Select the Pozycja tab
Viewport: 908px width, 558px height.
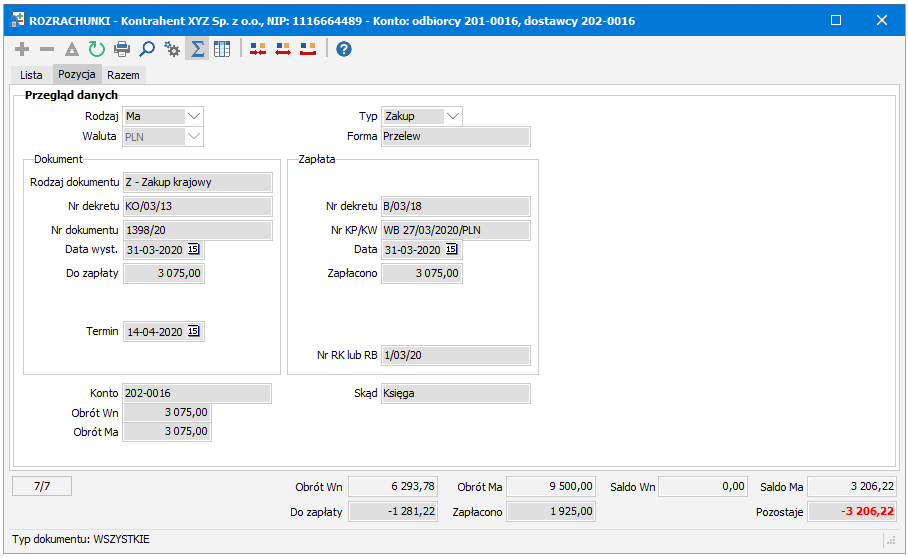[x=77, y=74]
